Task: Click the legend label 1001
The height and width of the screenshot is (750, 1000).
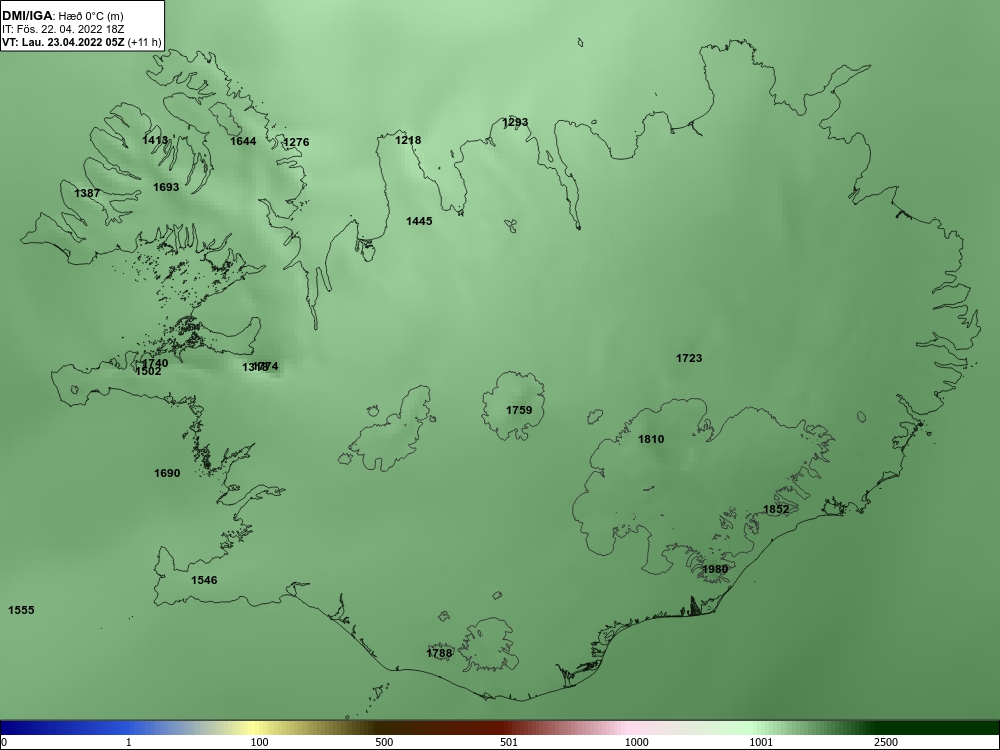Action: (x=761, y=742)
